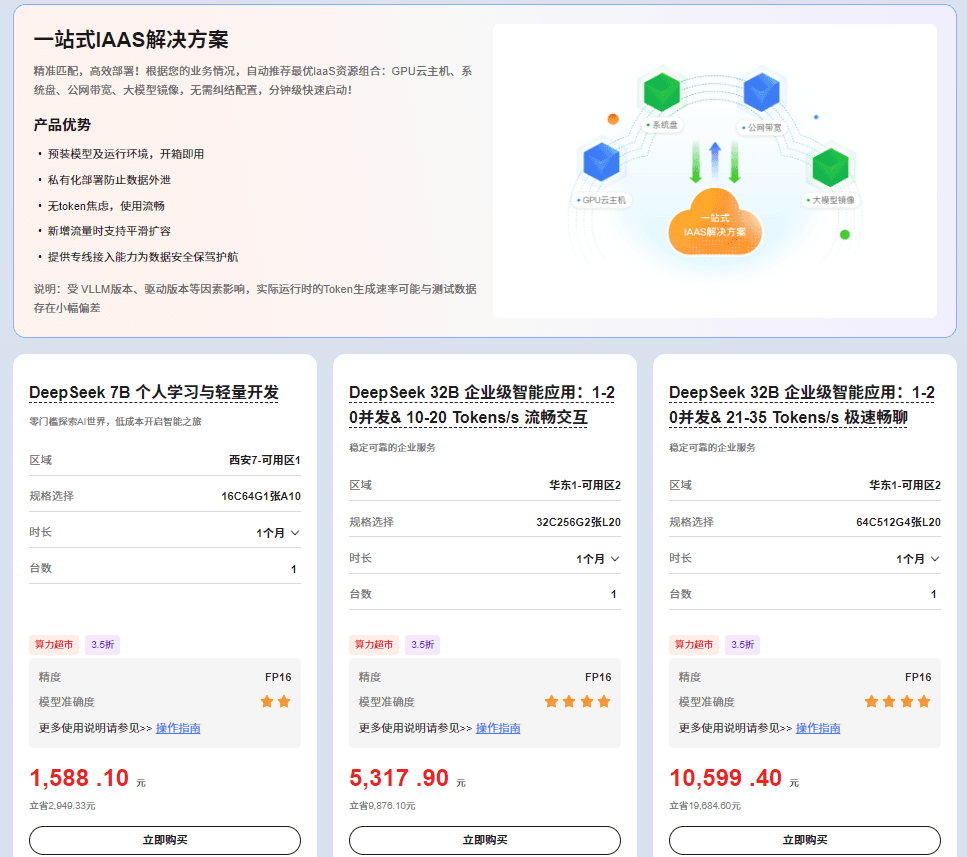The height and width of the screenshot is (857, 967).
Task: Click the star rating in the 32C256G2张L20 card
Action: (x=578, y=702)
